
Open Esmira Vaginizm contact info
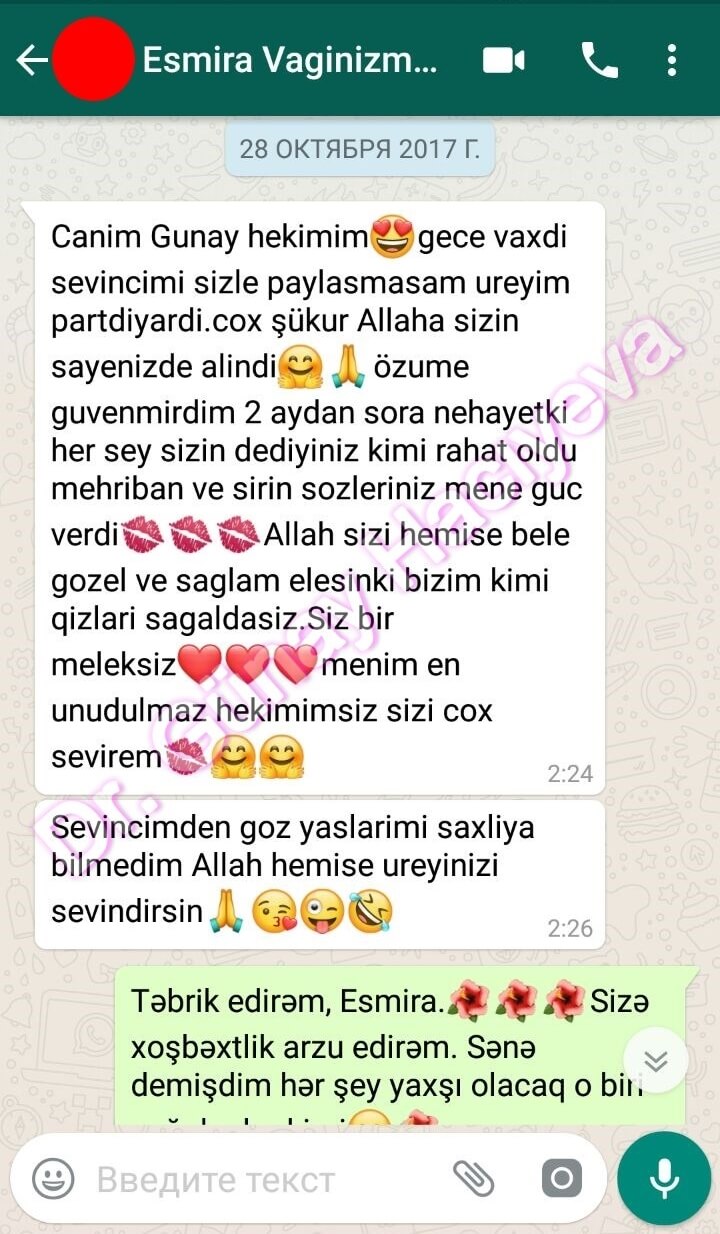coord(290,61)
